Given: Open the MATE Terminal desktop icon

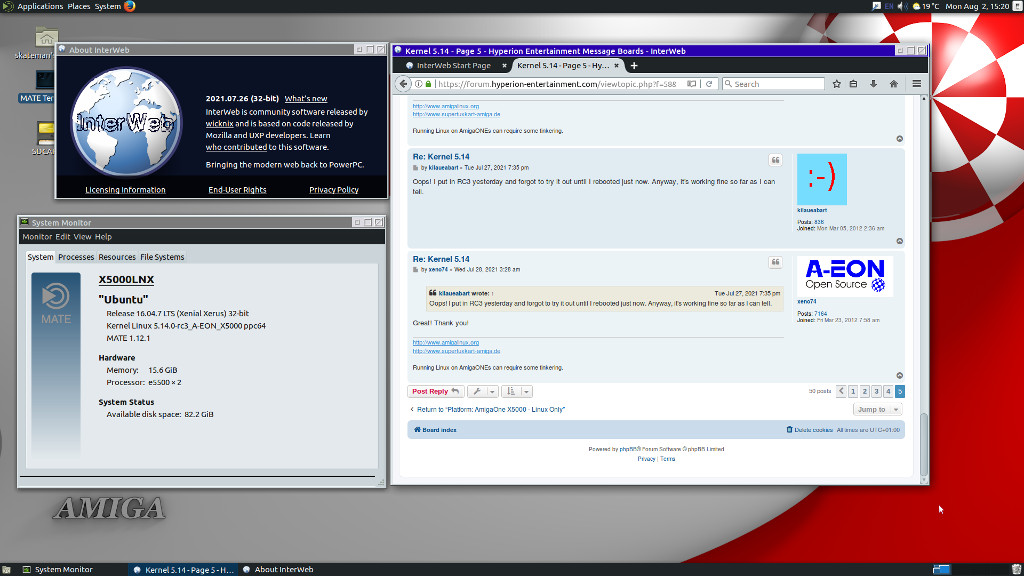Looking at the screenshot, I should coord(44,80).
